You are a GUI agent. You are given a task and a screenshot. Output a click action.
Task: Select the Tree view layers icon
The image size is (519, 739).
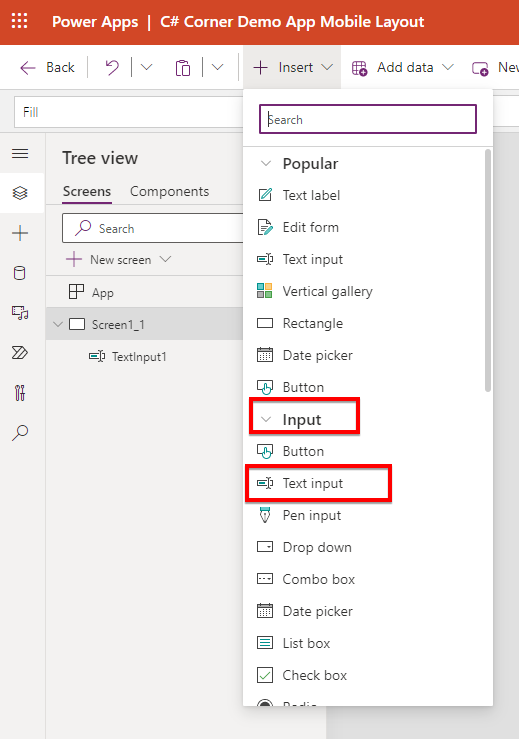tap(20, 193)
